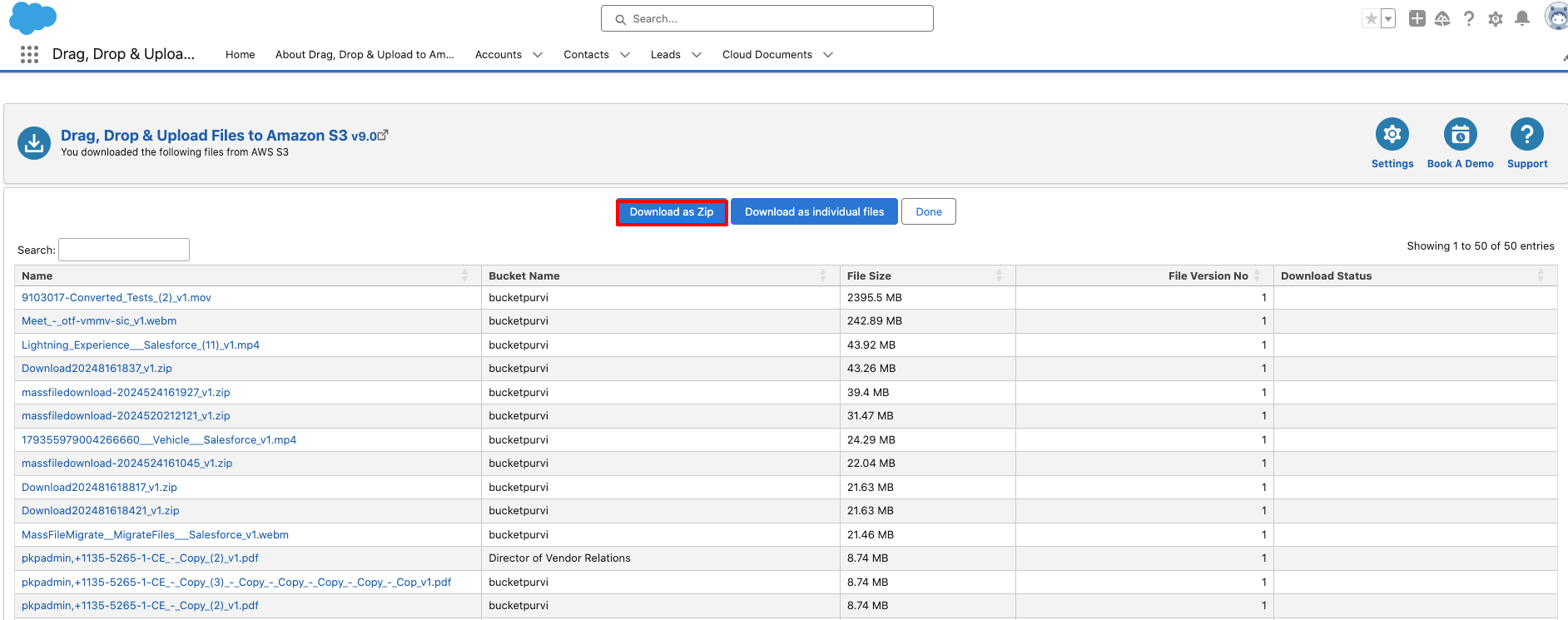Click 'Showing 1 to 50 of 50 entries' text

pyautogui.click(x=1481, y=246)
